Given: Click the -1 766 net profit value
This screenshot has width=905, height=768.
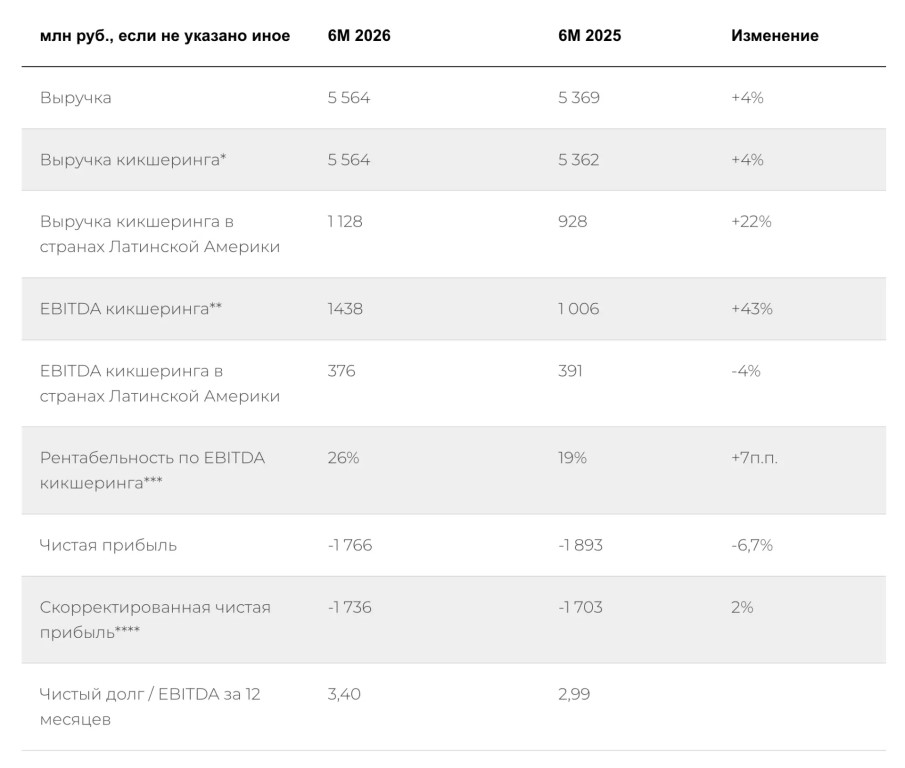Looking at the screenshot, I should click(x=350, y=545).
